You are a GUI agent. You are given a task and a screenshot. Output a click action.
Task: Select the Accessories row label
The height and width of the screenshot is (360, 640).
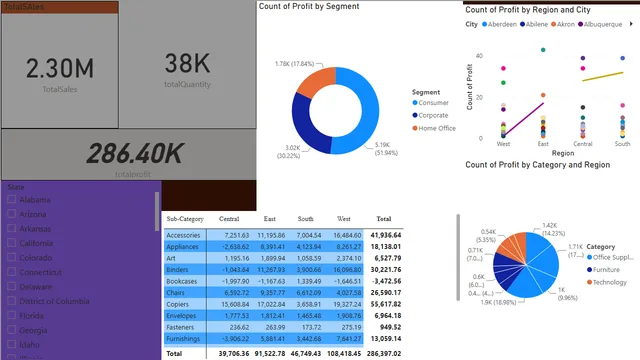[183, 236]
